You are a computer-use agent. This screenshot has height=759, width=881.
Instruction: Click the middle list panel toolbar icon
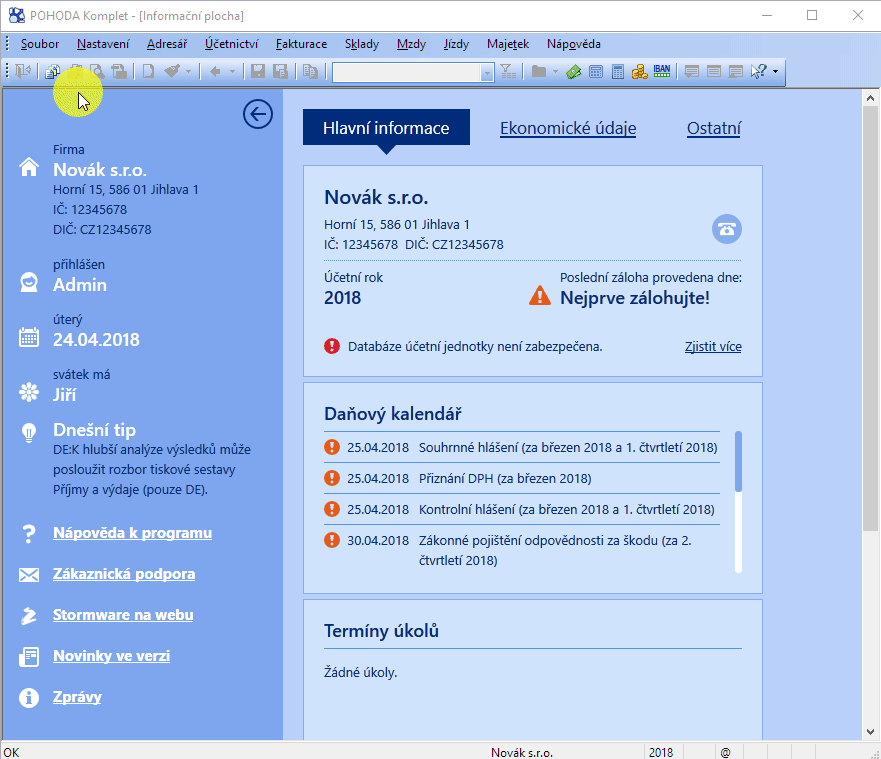(x=714, y=71)
